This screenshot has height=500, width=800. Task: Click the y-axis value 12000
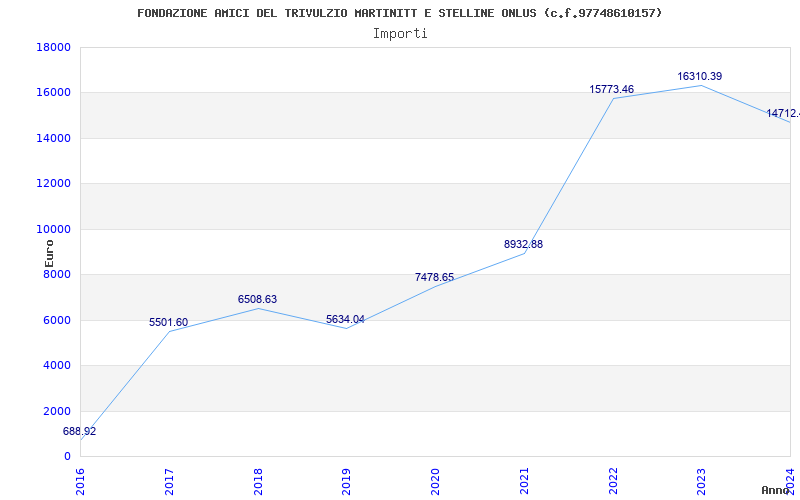54,184
